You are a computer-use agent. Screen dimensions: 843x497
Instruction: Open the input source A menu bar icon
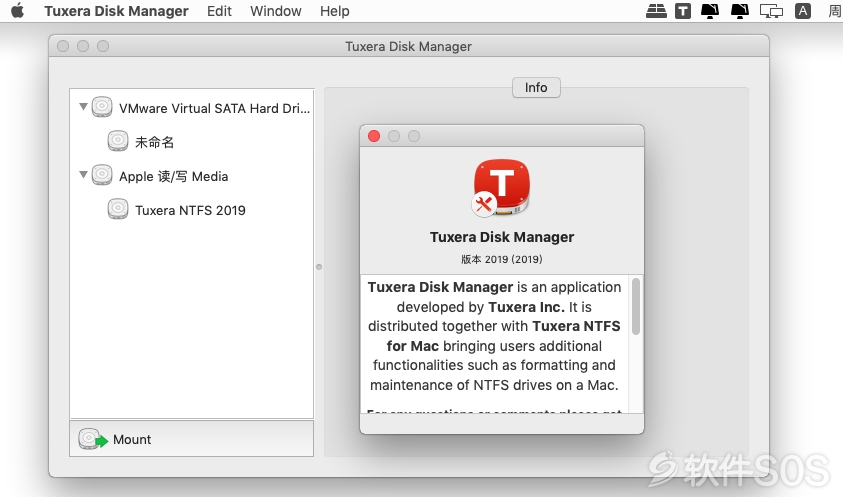tap(803, 11)
